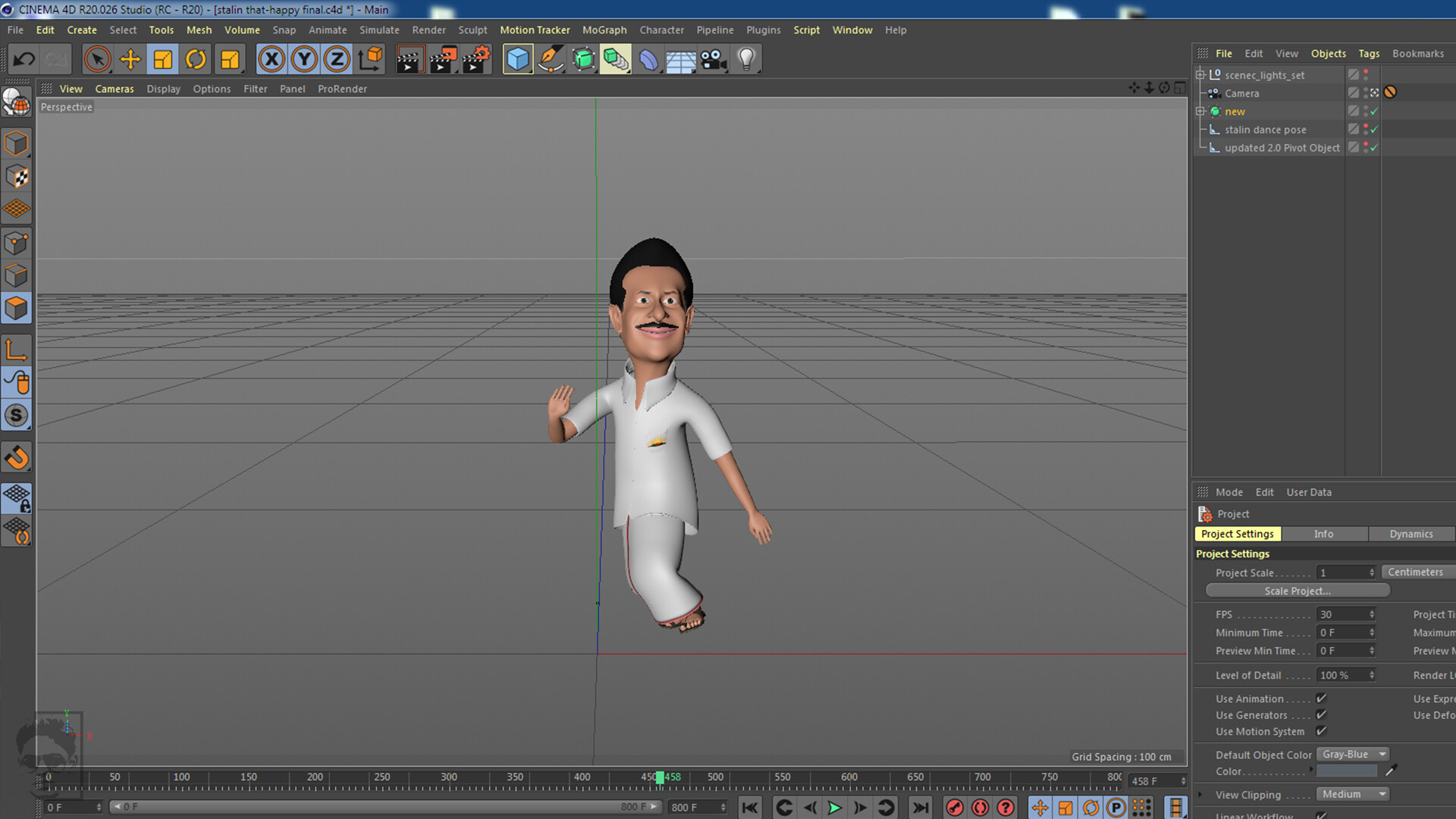The image size is (1456, 819).
Task: Expand the new object hierarchy
Action: (1200, 111)
